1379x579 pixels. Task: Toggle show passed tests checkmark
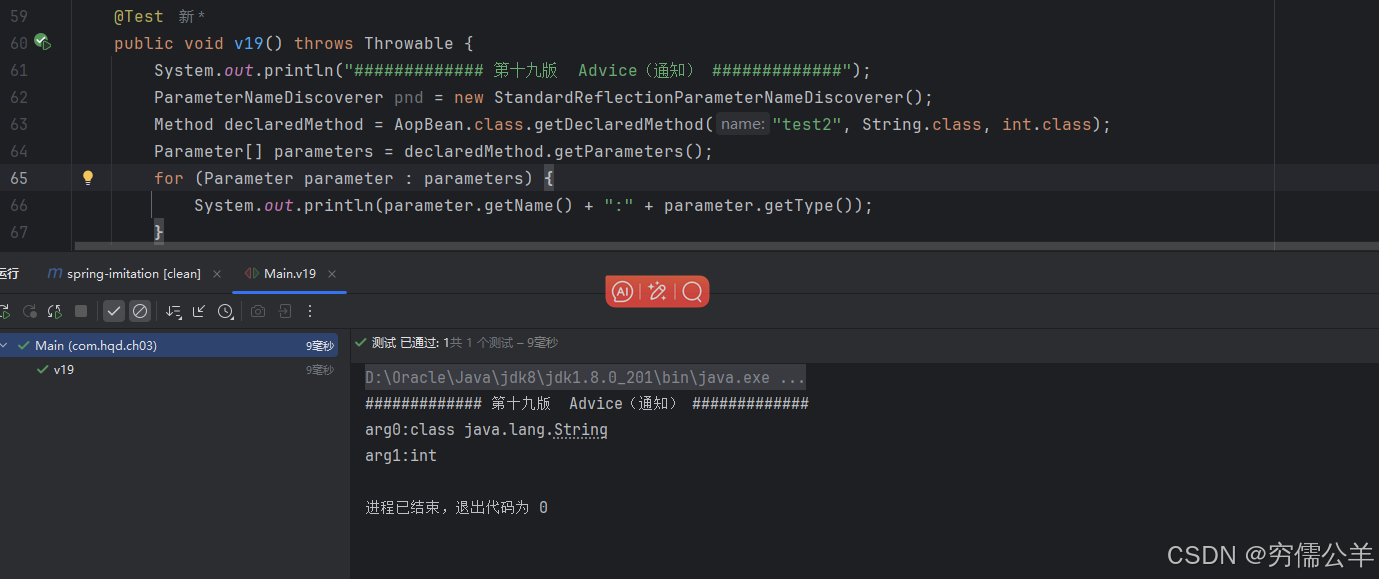(x=114, y=311)
